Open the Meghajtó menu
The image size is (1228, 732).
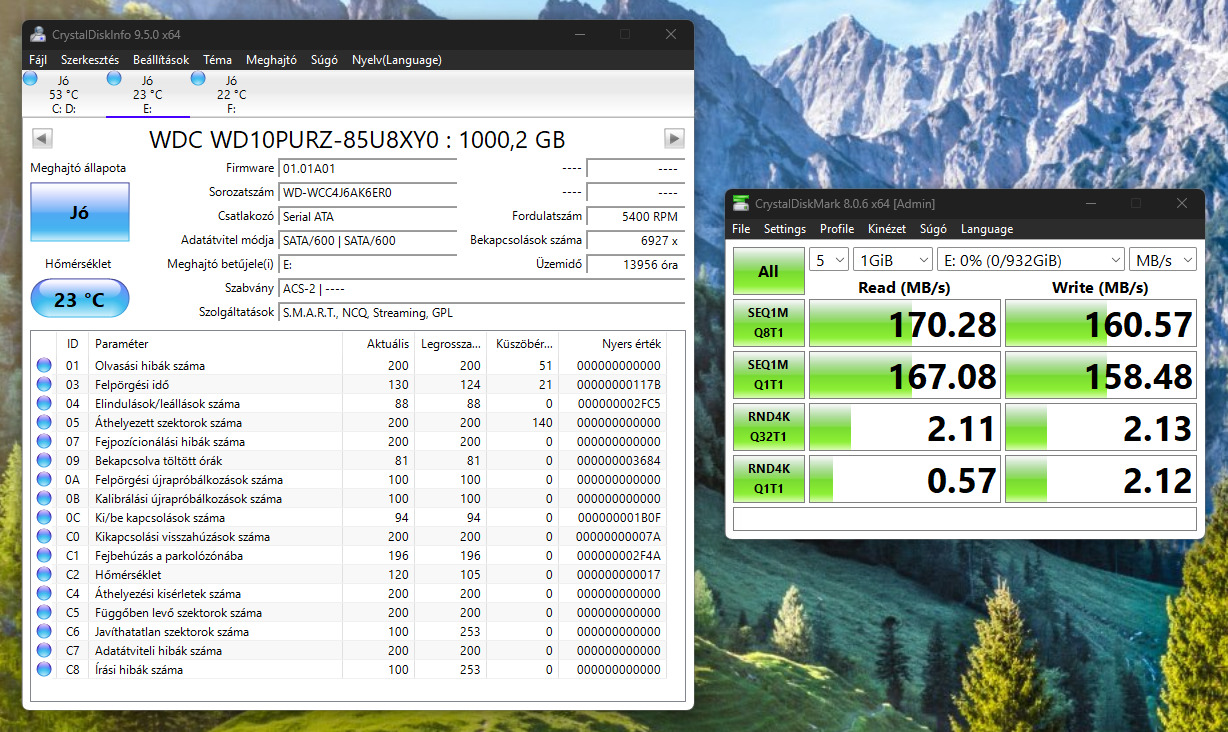pyautogui.click(x=271, y=60)
